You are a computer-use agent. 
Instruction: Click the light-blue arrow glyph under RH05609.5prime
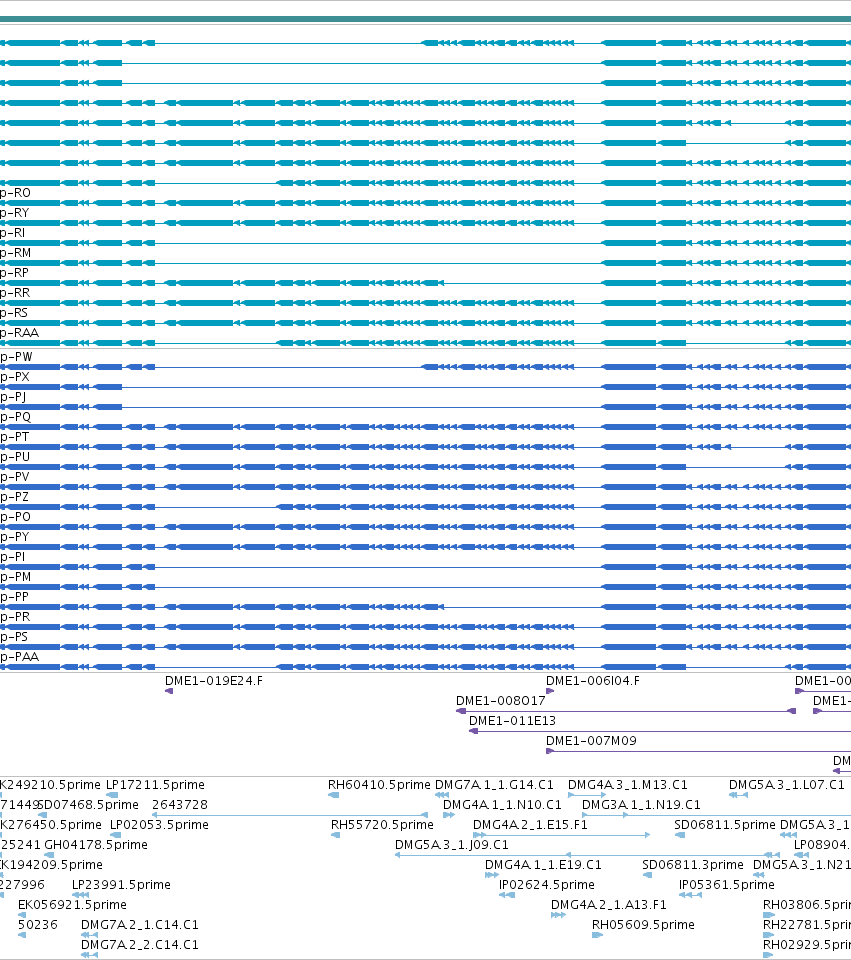(598, 936)
